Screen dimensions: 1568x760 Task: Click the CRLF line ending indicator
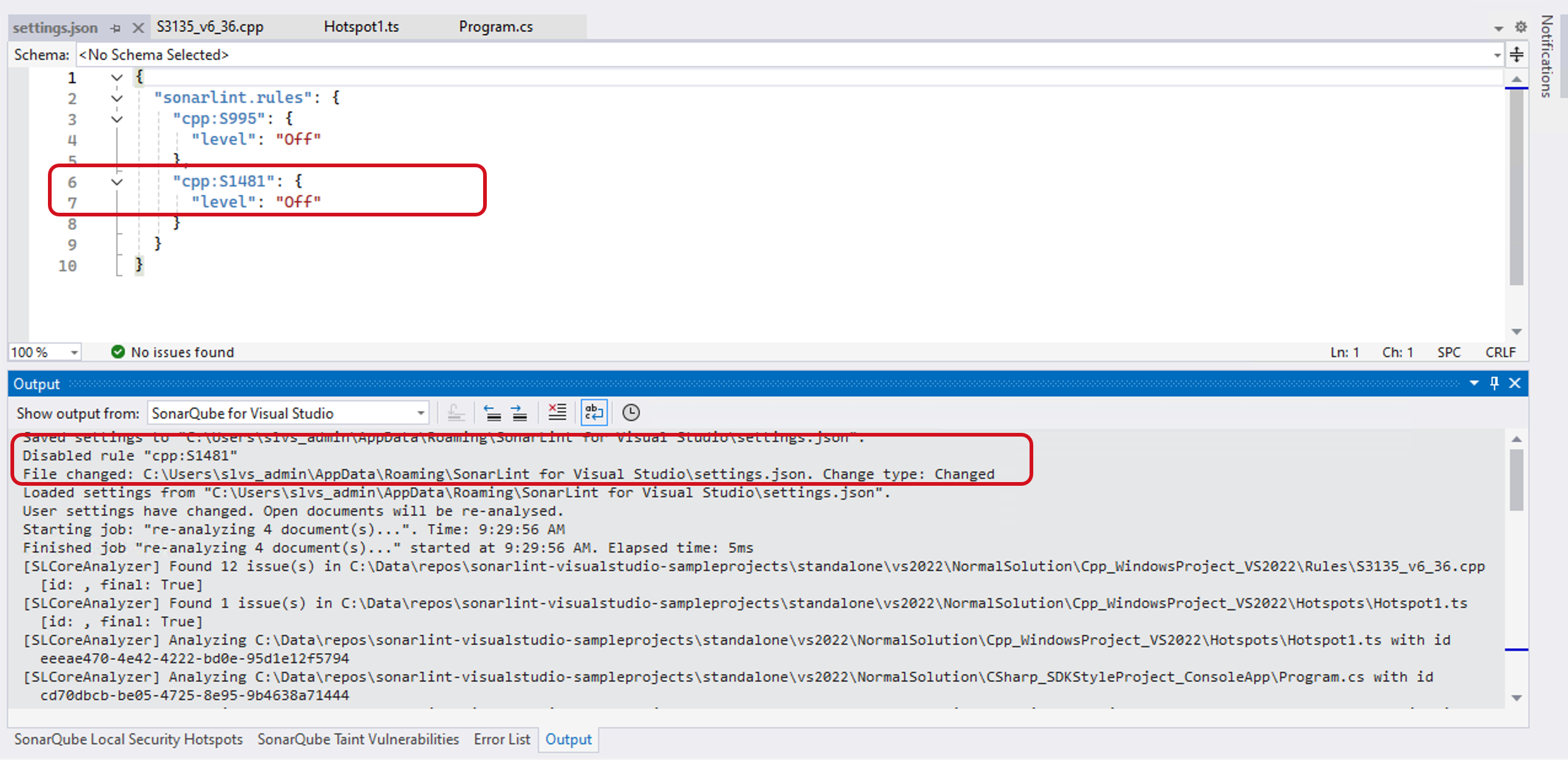coord(1500,352)
